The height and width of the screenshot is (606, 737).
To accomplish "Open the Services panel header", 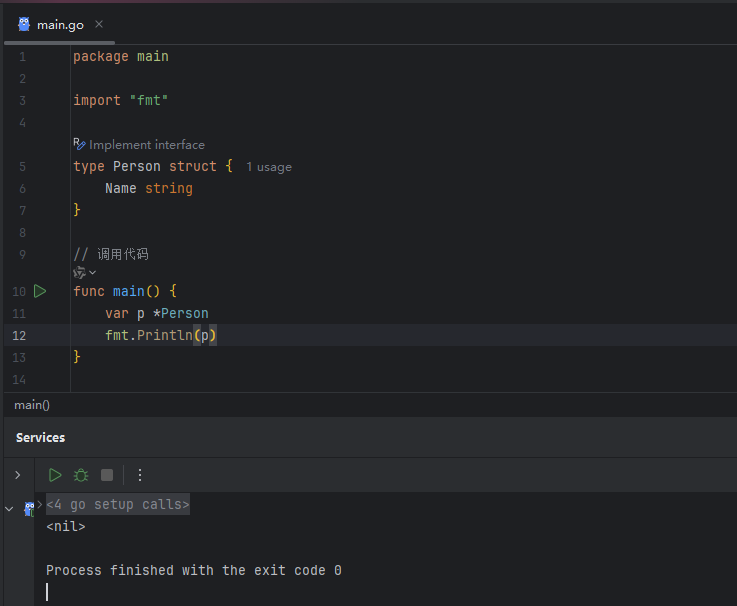I will [40, 438].
